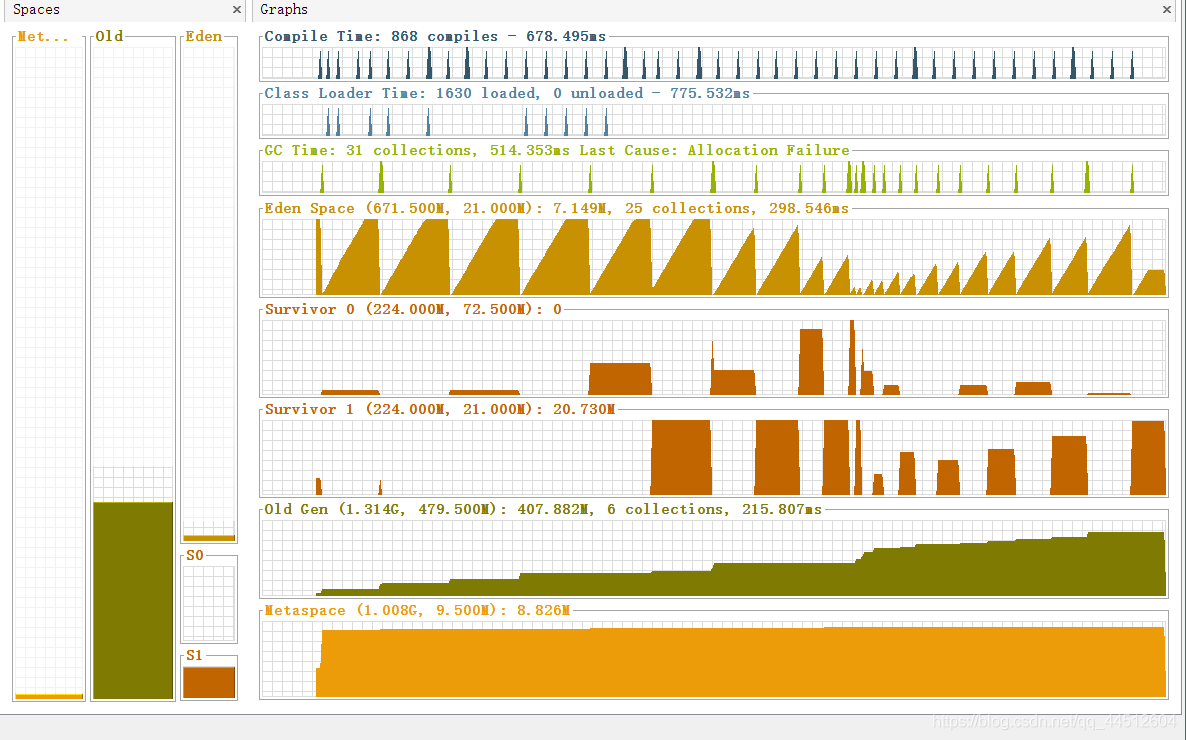Click the GC Time graph area
This screenshot has width=1186, height=740.
click(x=713, y=177)
